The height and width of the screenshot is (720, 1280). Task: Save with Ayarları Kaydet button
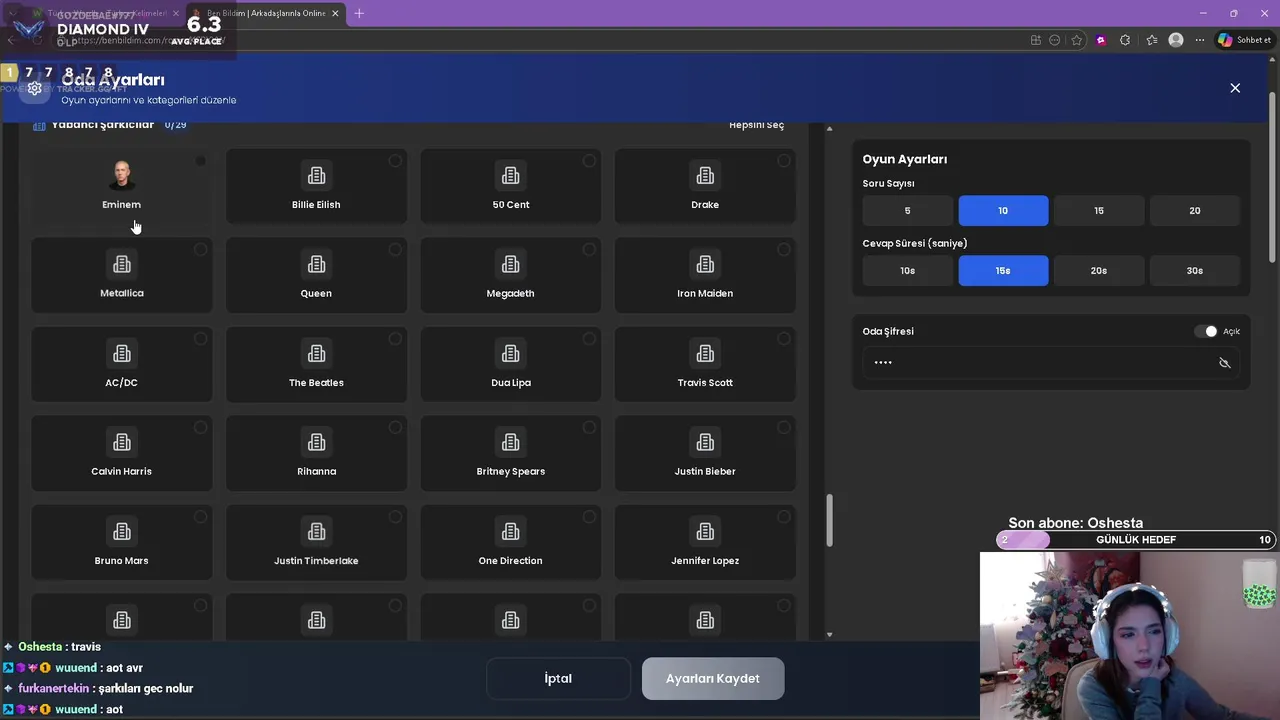[713, 678]
